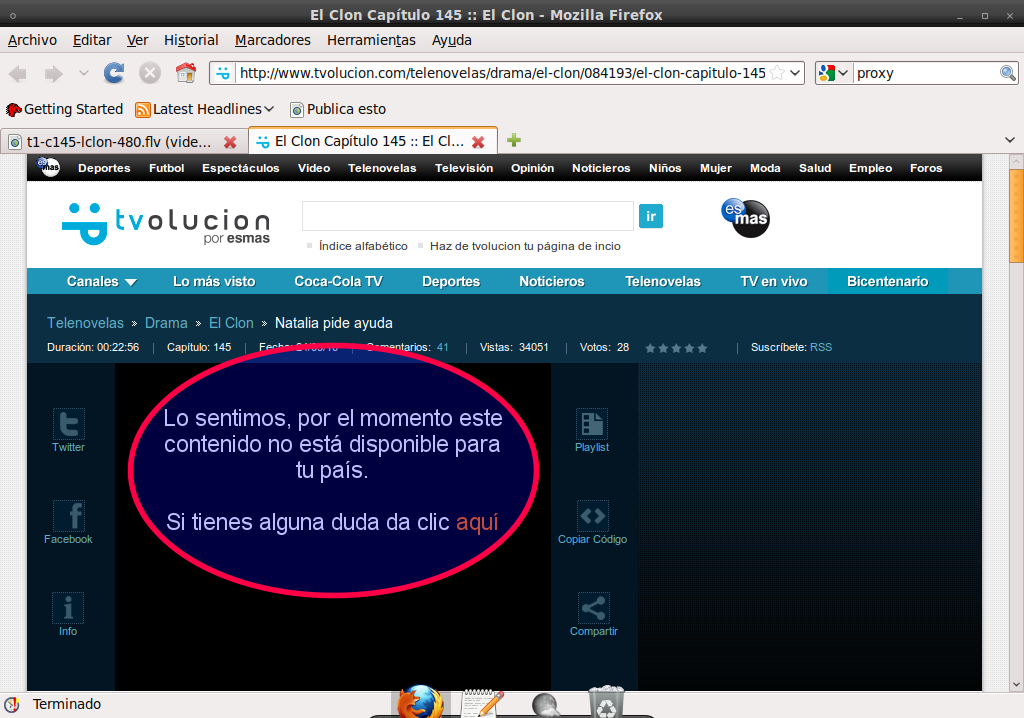Open the Firefox icon in the dock

pos(421,702)
